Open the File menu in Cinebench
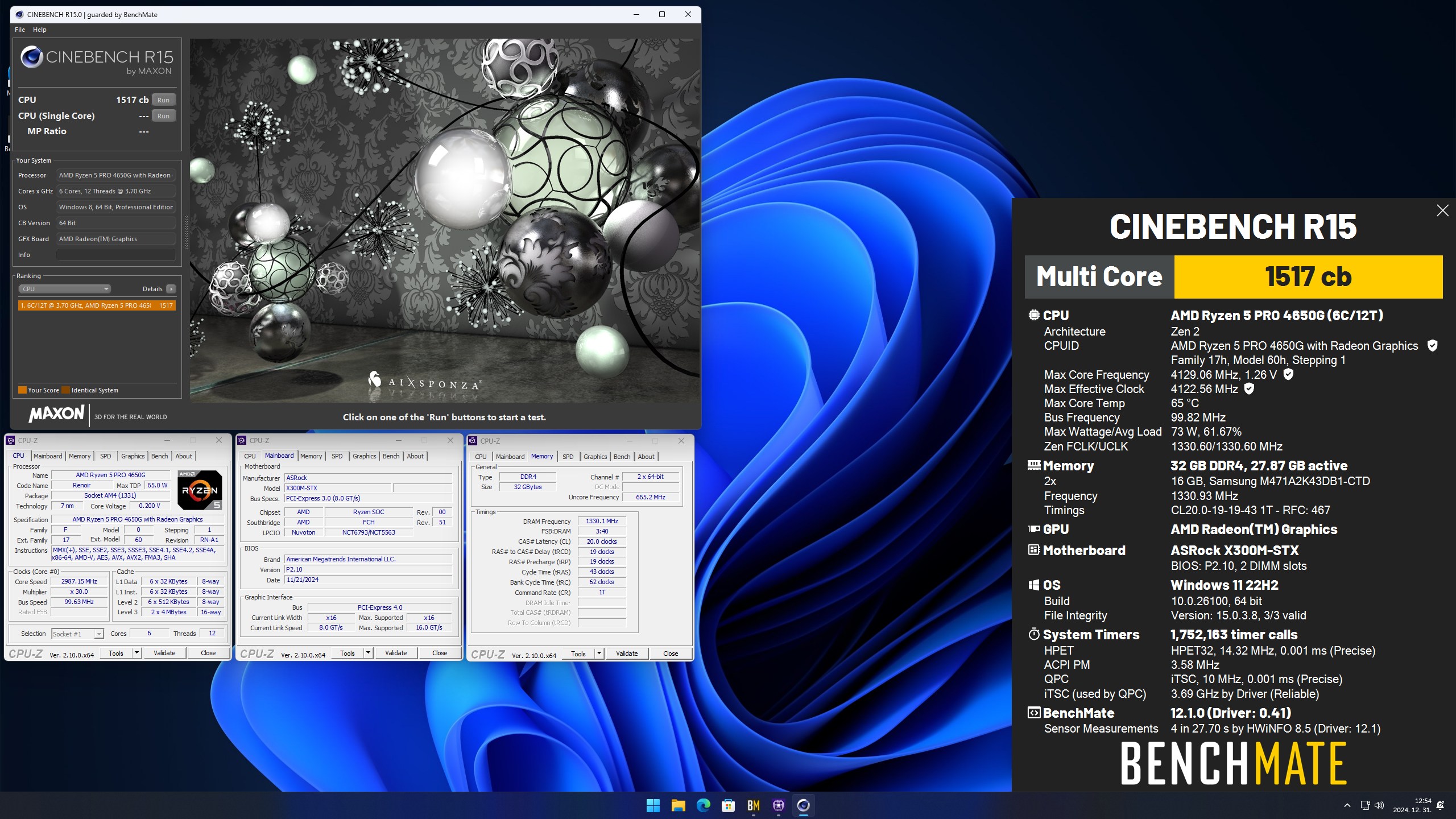Screen dimensions: 1456x819 [20, 30]
